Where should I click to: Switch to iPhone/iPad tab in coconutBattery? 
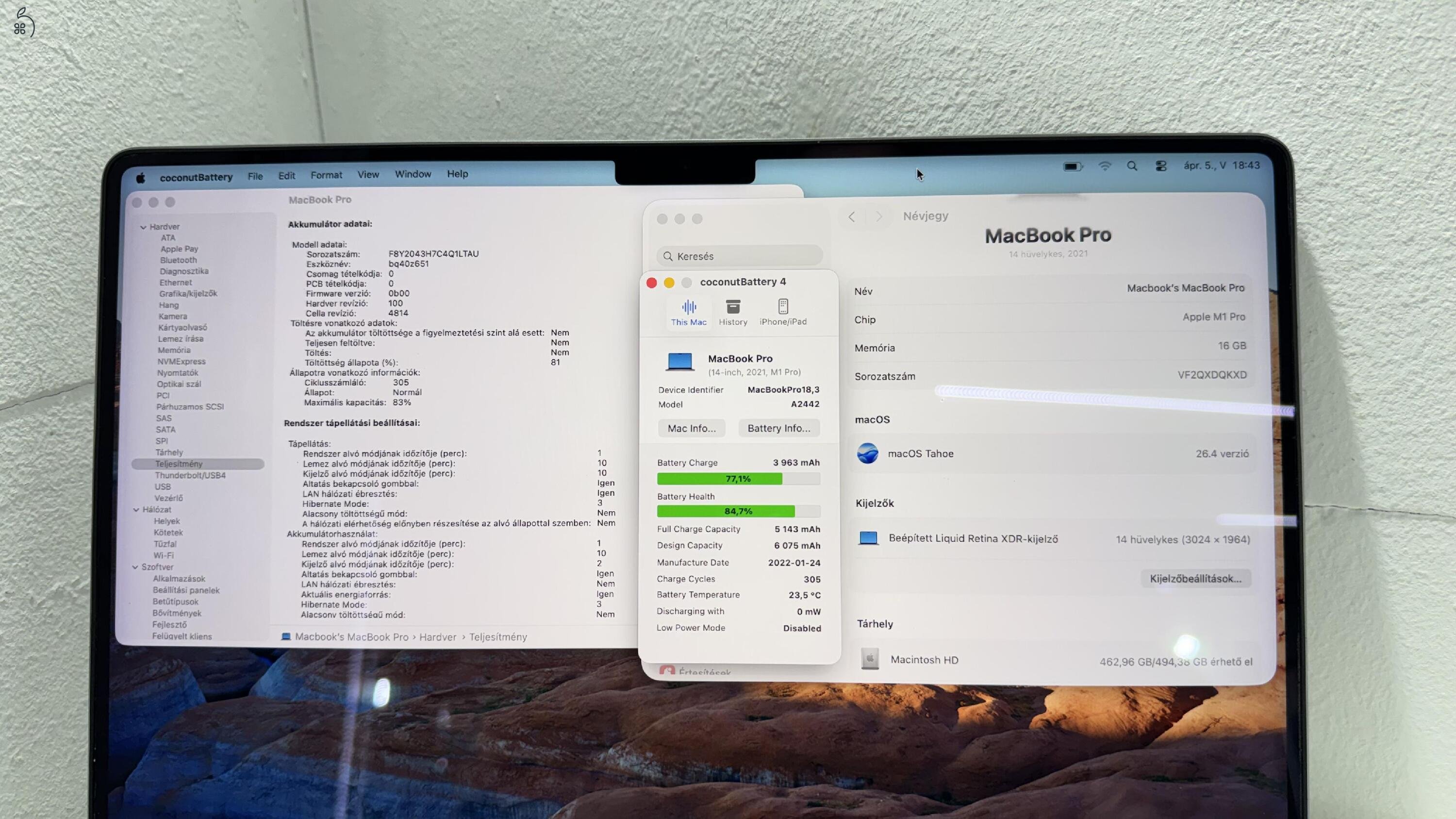783,313
